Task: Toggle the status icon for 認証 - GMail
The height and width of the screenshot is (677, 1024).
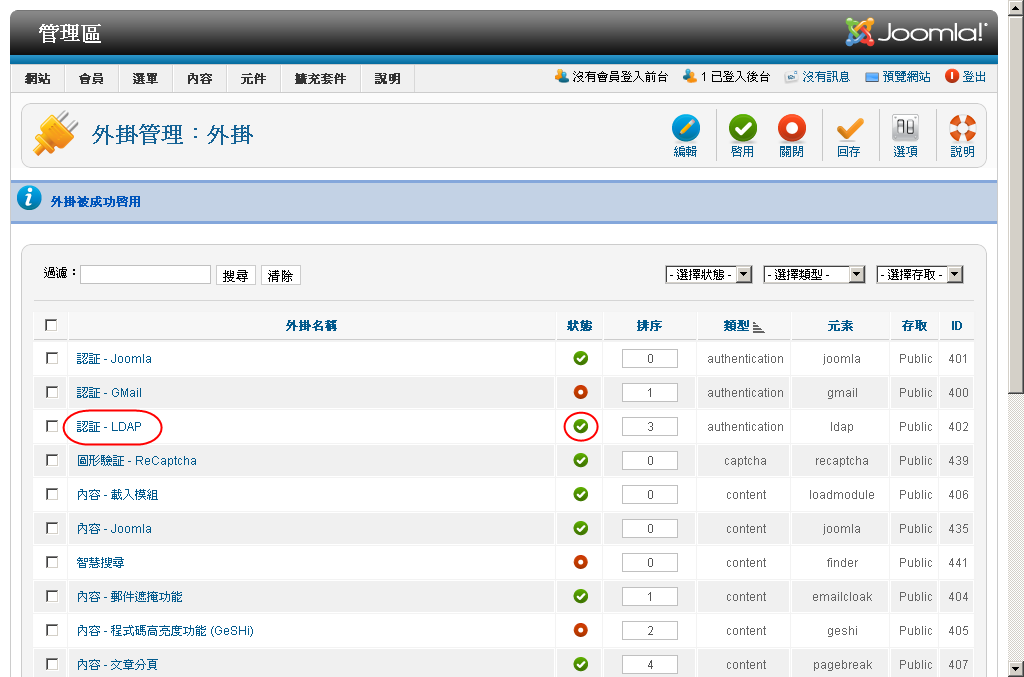Action: (580, 392)
